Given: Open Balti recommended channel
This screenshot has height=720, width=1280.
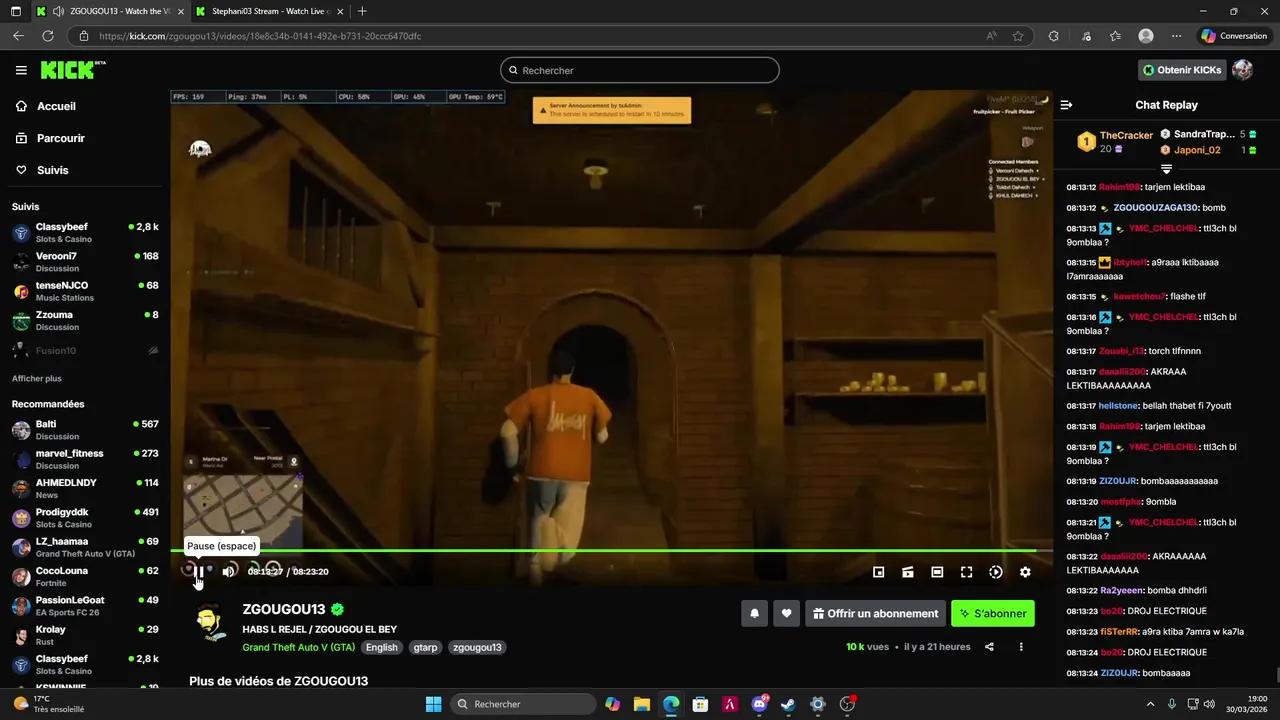Looking at the screenshot, I should pos(85,430).
